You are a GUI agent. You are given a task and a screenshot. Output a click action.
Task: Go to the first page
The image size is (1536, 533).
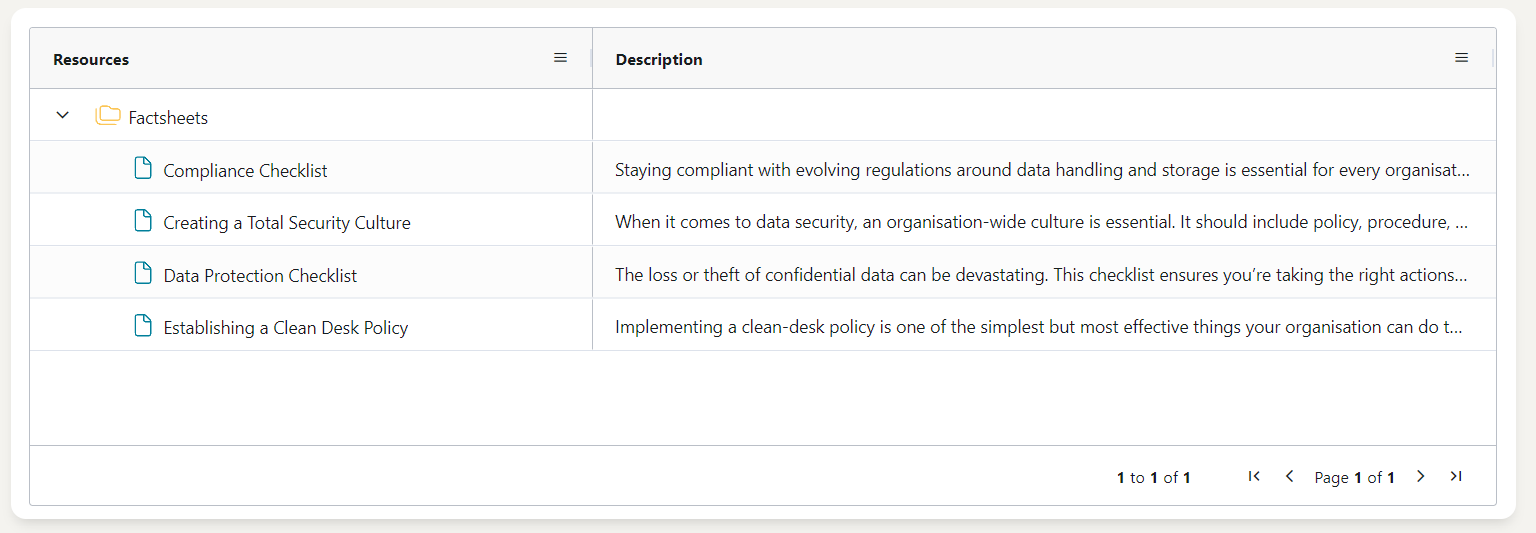1254,477
